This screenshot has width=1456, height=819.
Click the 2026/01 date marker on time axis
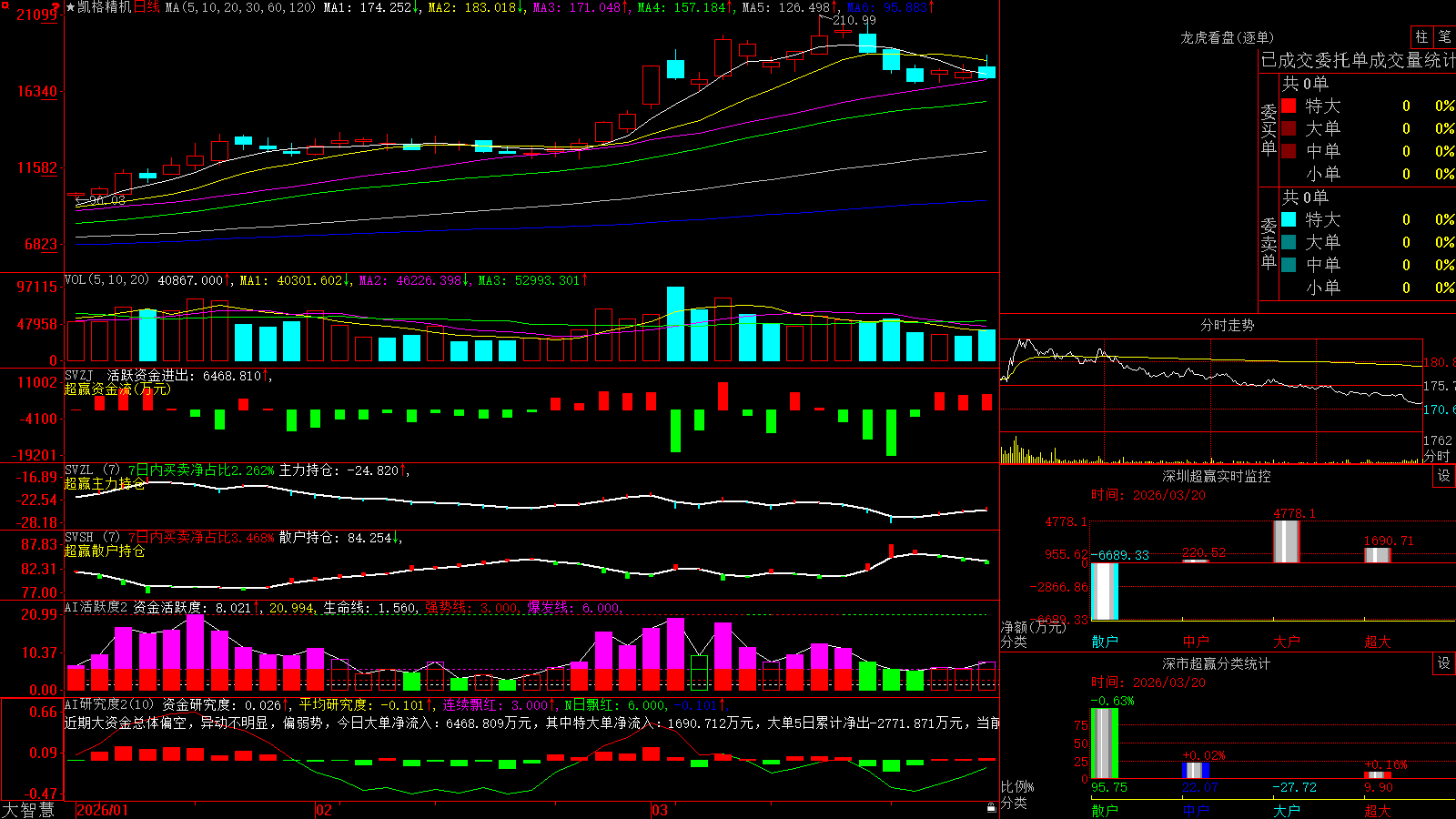pos(103,810)
